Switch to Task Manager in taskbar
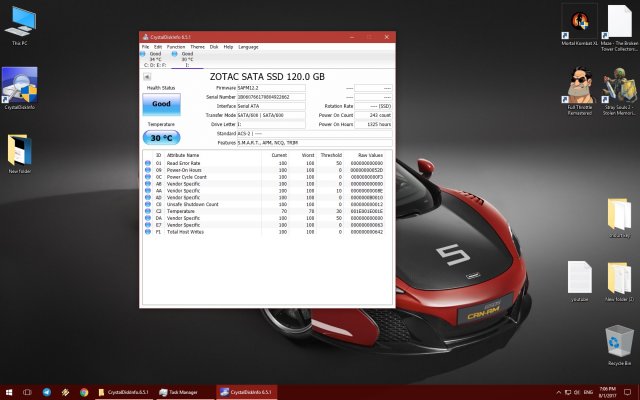This screenshot has width=640, height=400. [183, 392]
